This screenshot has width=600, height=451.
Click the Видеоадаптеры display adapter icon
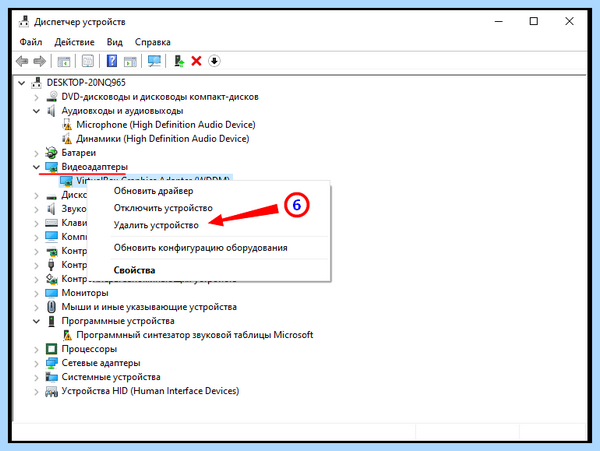51,167
